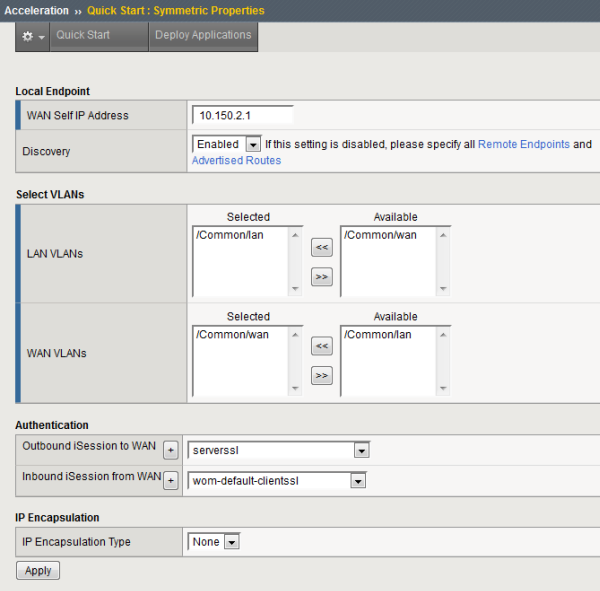Screen dimensions: 600x591
Task: Click the WAN VLANs move-right >> button
Action: pos(321,376)
